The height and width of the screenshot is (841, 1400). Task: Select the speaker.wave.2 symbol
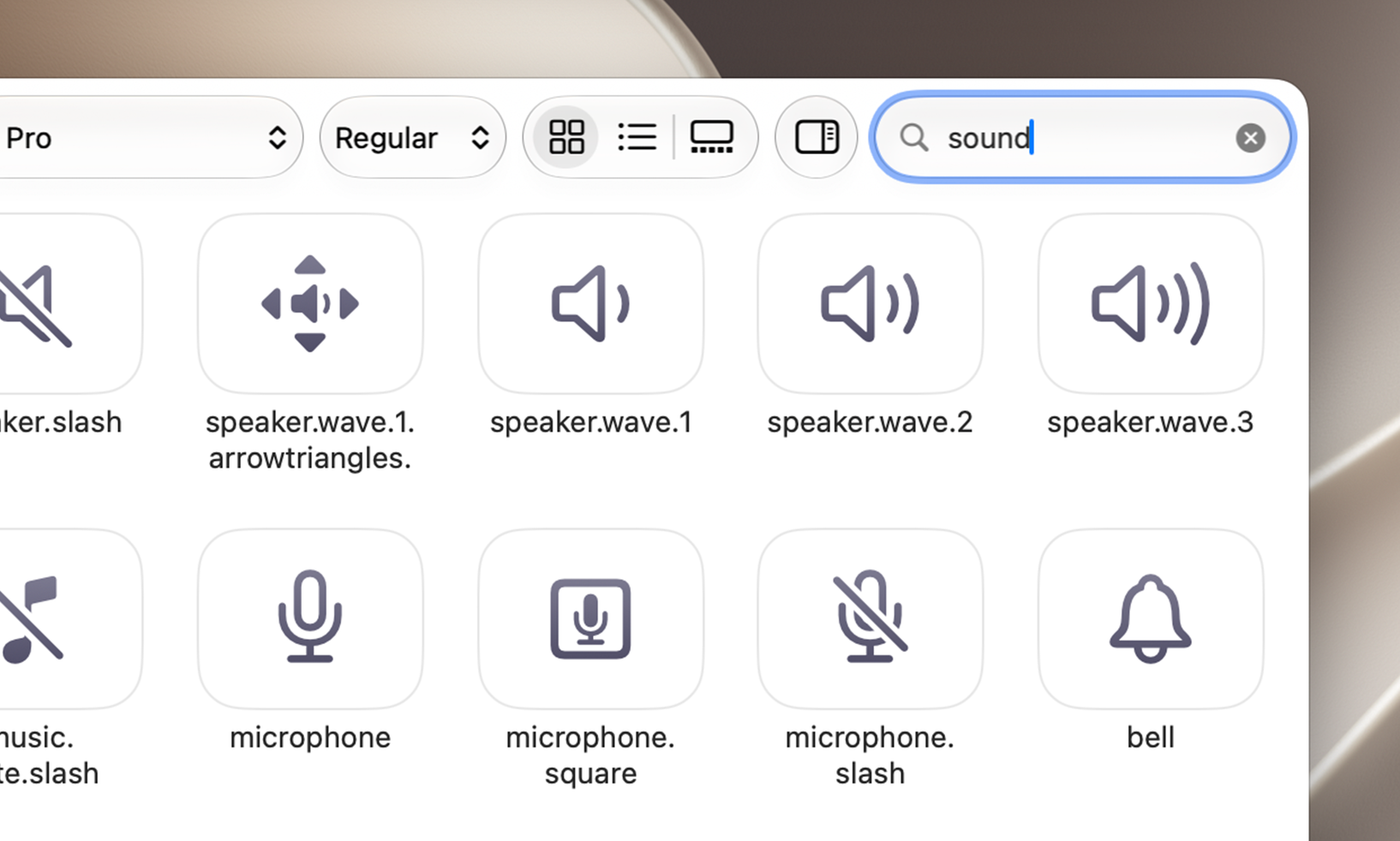[870, 303]
